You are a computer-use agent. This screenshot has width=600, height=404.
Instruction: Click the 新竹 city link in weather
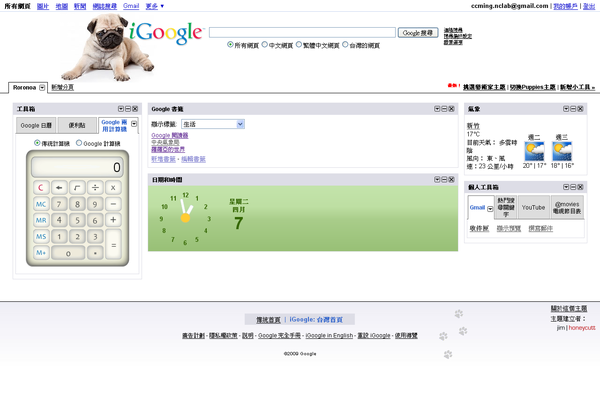click(473, 126)
